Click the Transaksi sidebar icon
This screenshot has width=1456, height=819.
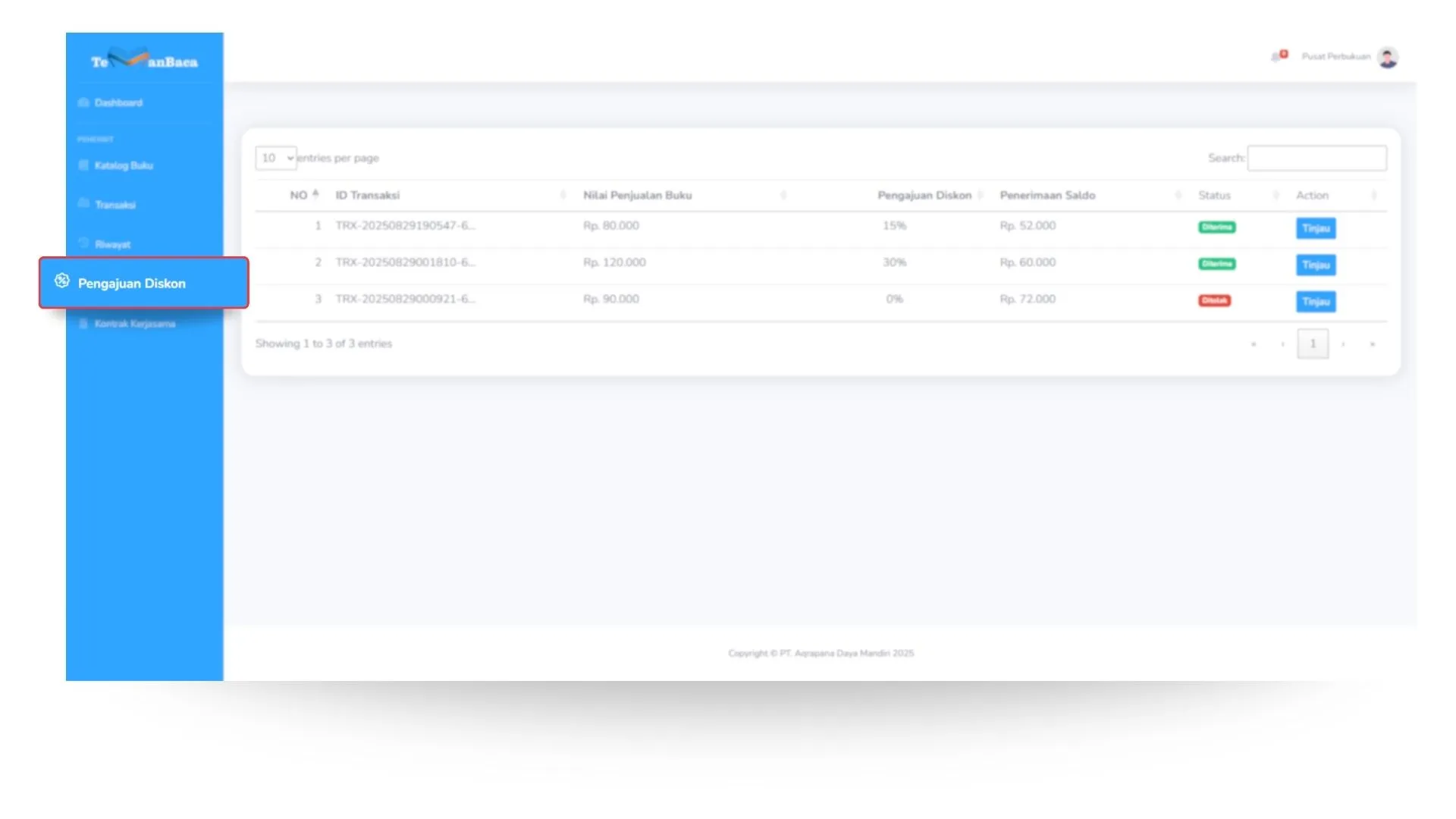(83, 203)
